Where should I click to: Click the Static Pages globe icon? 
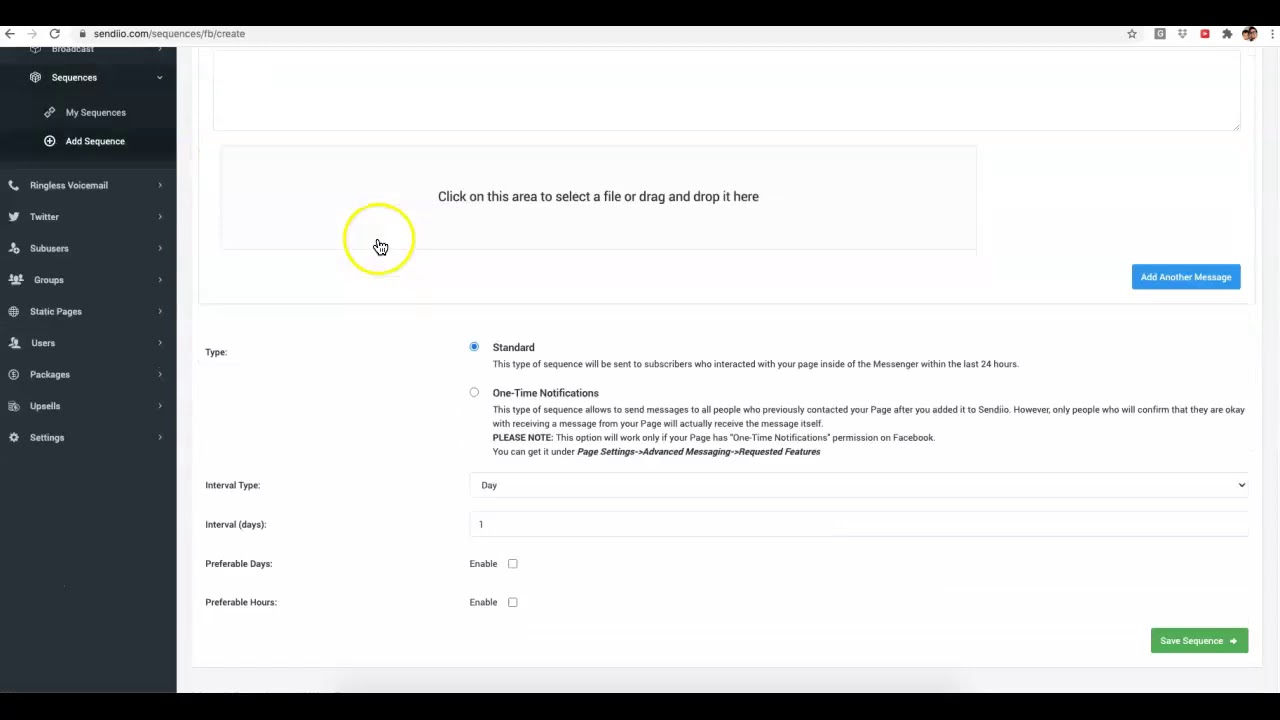[x=14, y=311]
